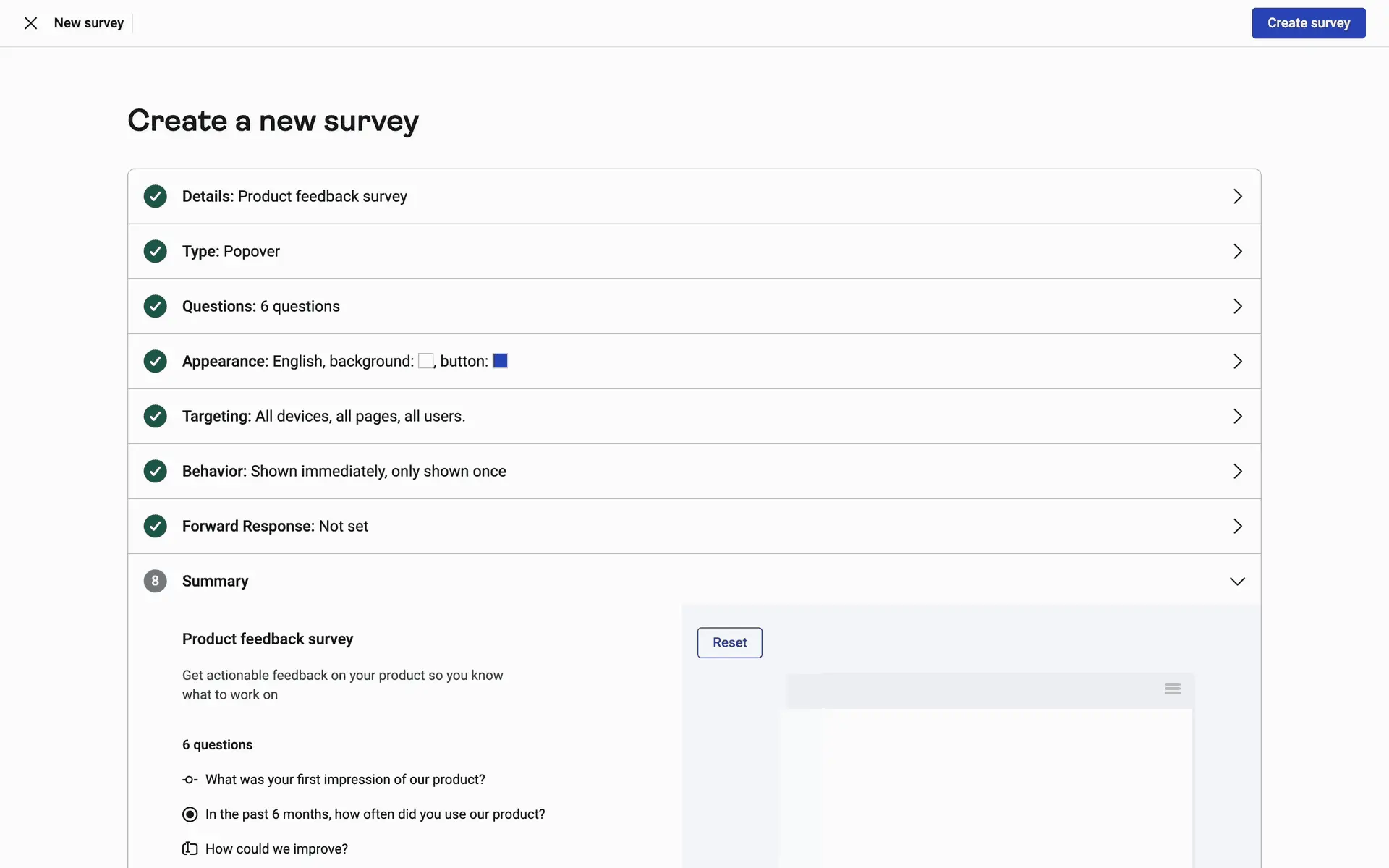Click the hamburger menu icon in preview
1389x868 pixels.
(x=1173, y=689)
